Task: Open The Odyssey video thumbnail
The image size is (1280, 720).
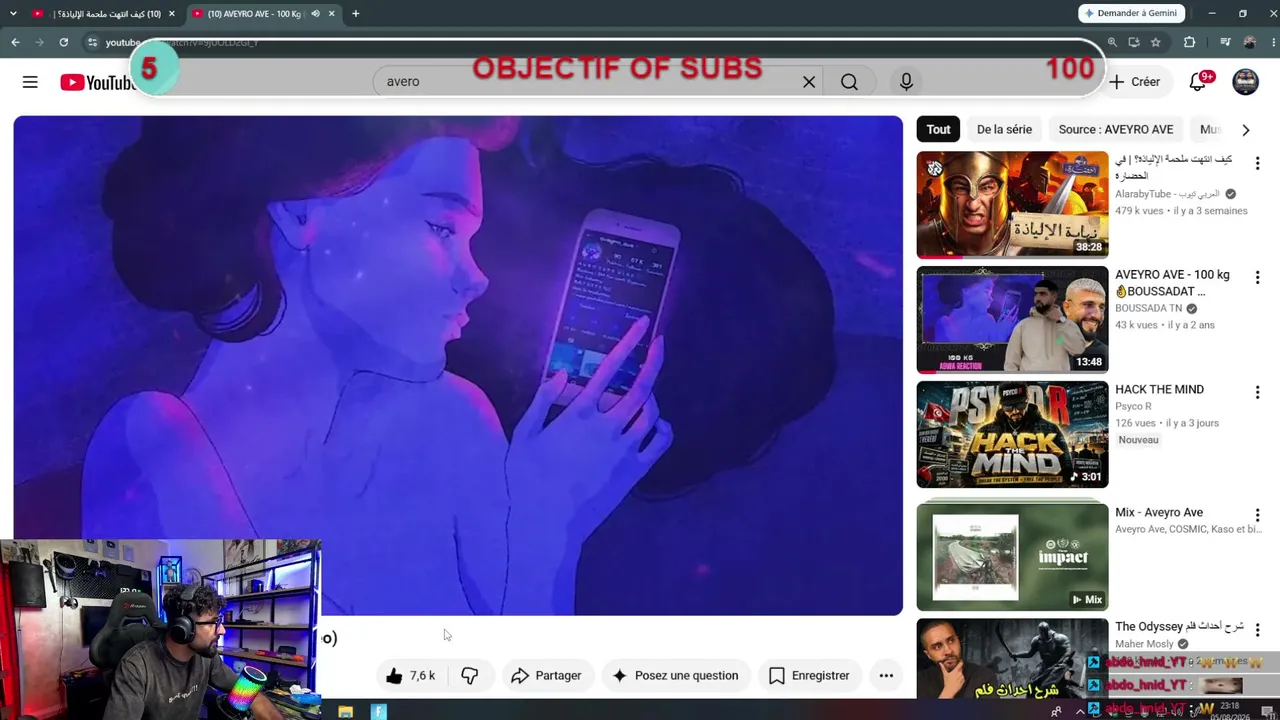Action: pos(1012,659)
